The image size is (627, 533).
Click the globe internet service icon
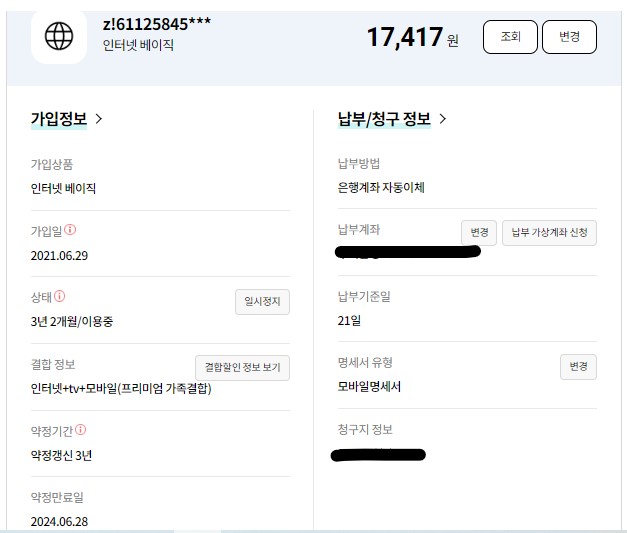(x=59, y=36)
